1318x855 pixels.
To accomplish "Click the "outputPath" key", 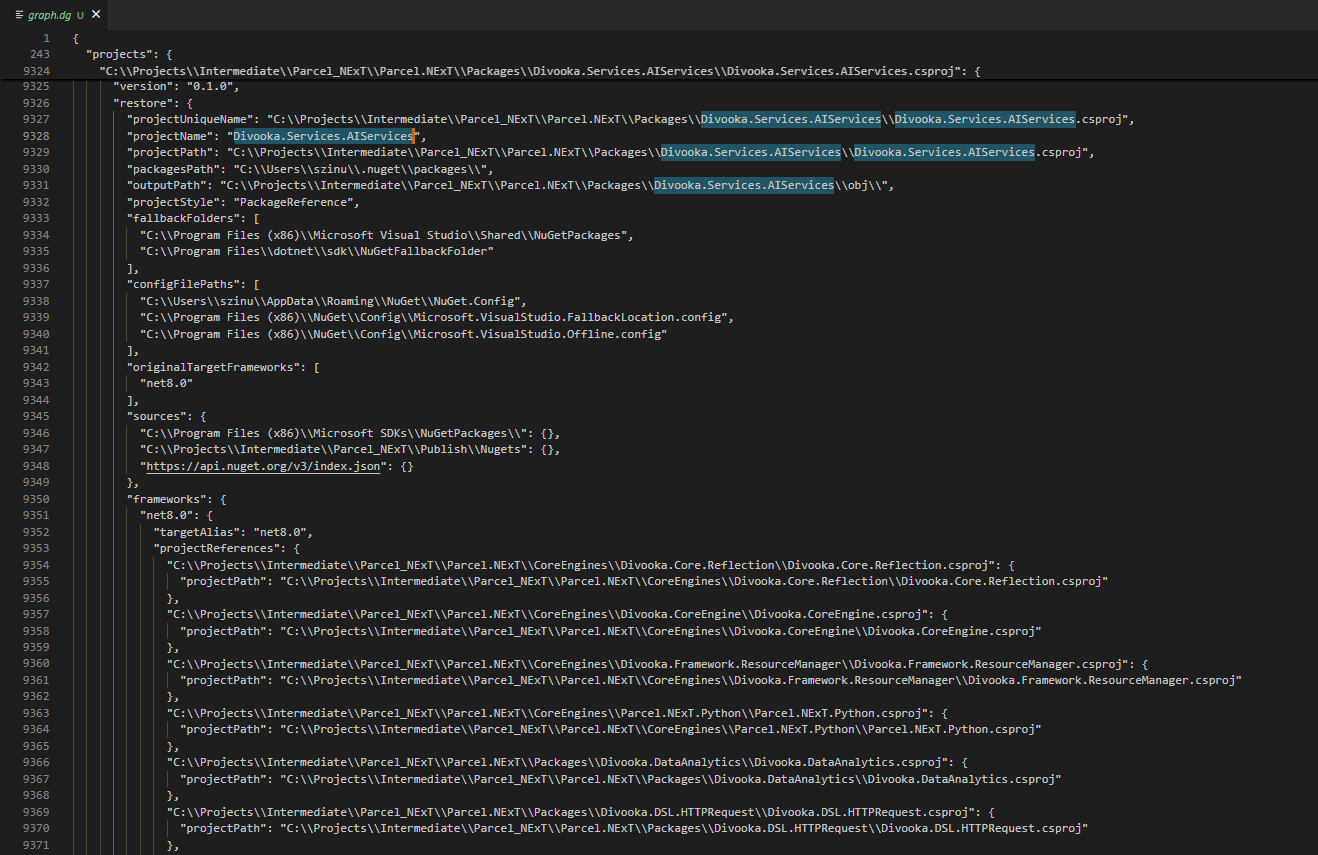I will pos(170,185).
